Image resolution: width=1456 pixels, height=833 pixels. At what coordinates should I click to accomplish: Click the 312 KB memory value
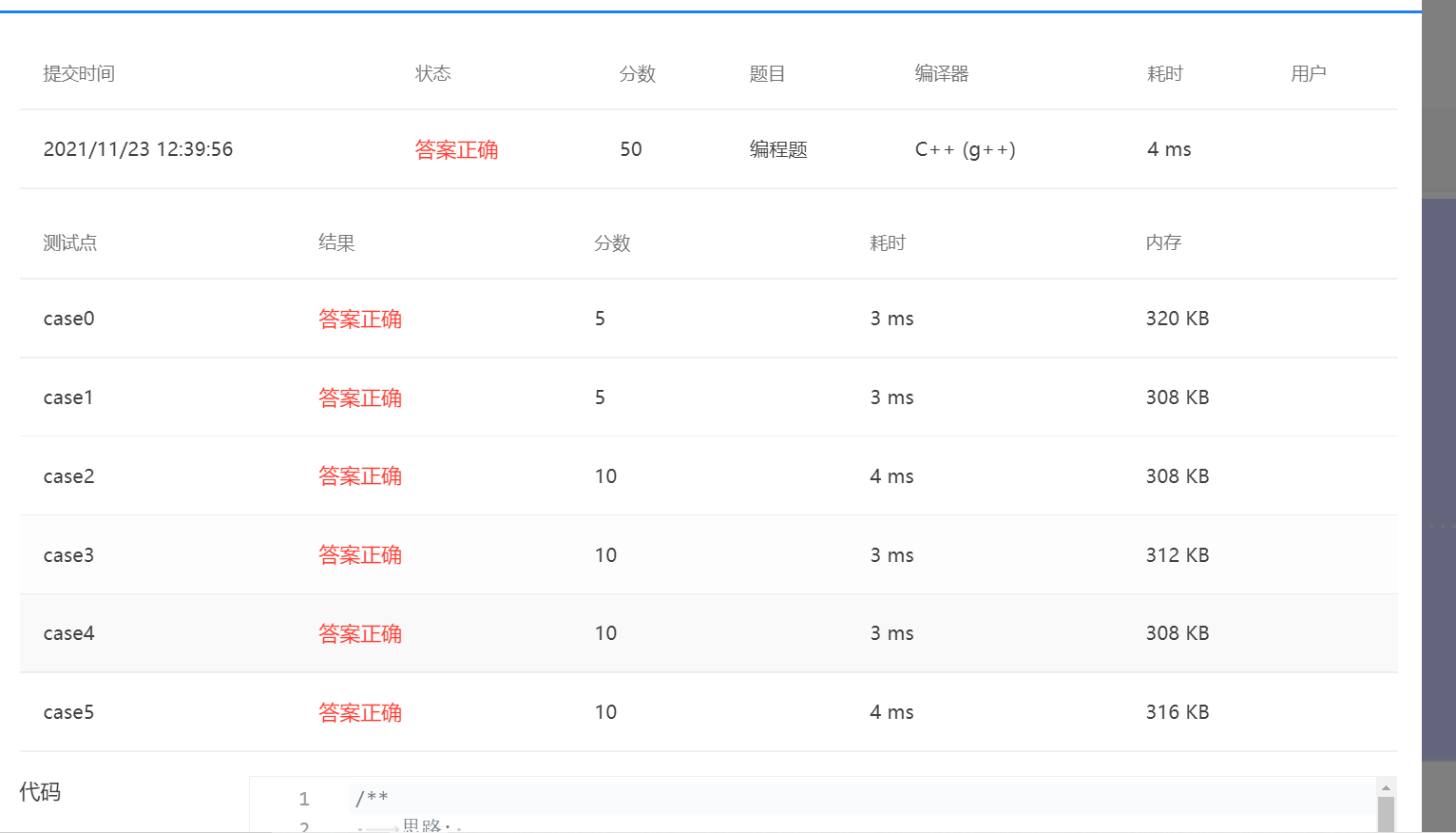(x=1178, y=555)
